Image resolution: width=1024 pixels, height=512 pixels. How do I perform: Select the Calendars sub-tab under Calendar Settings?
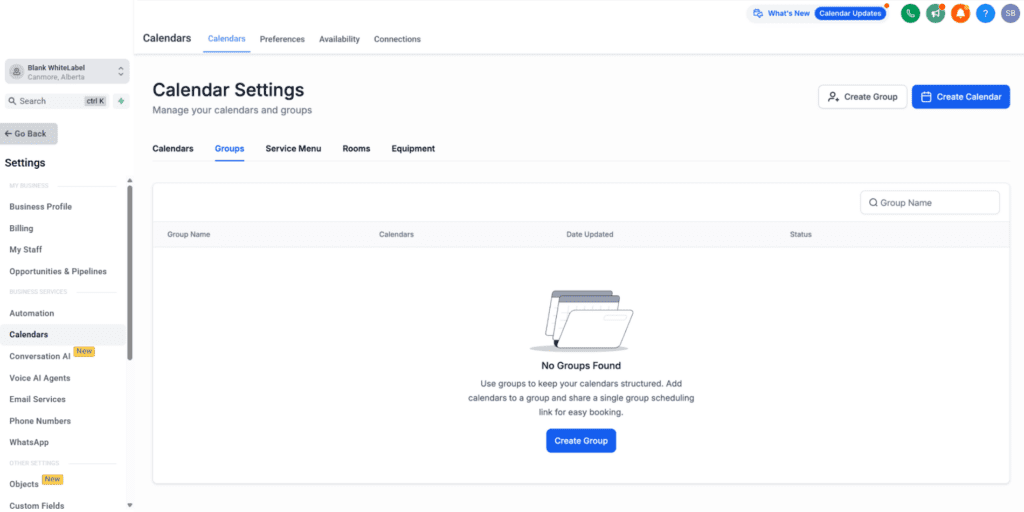coord(173,149)
